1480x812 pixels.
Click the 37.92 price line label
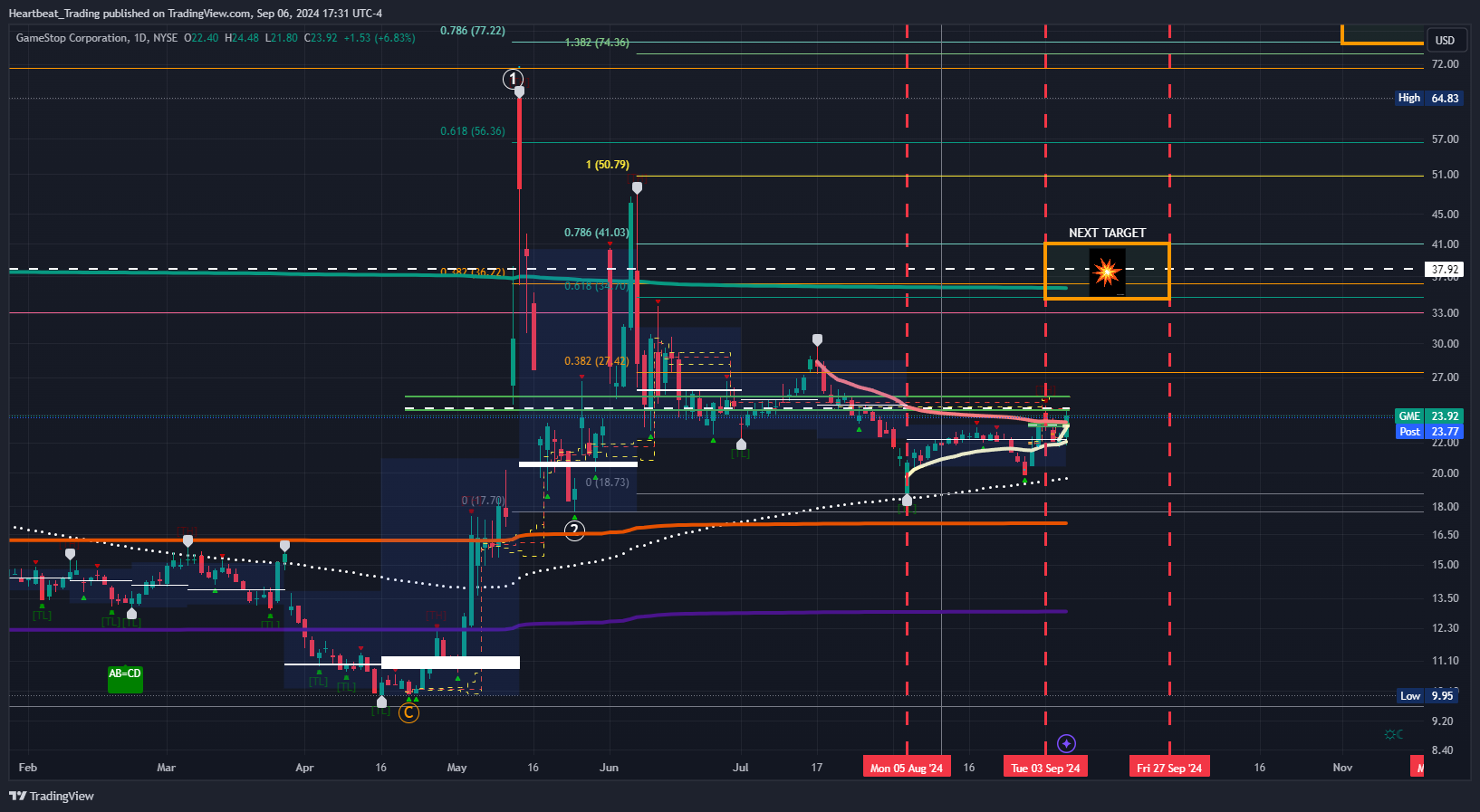1445,270
